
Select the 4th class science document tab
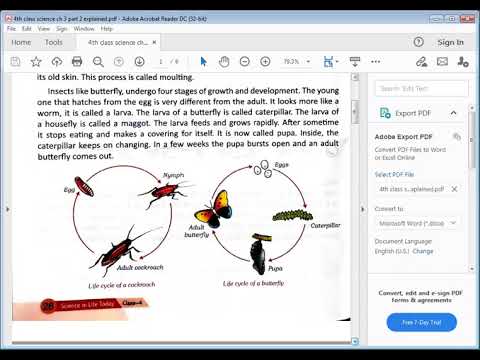point(118,42)
